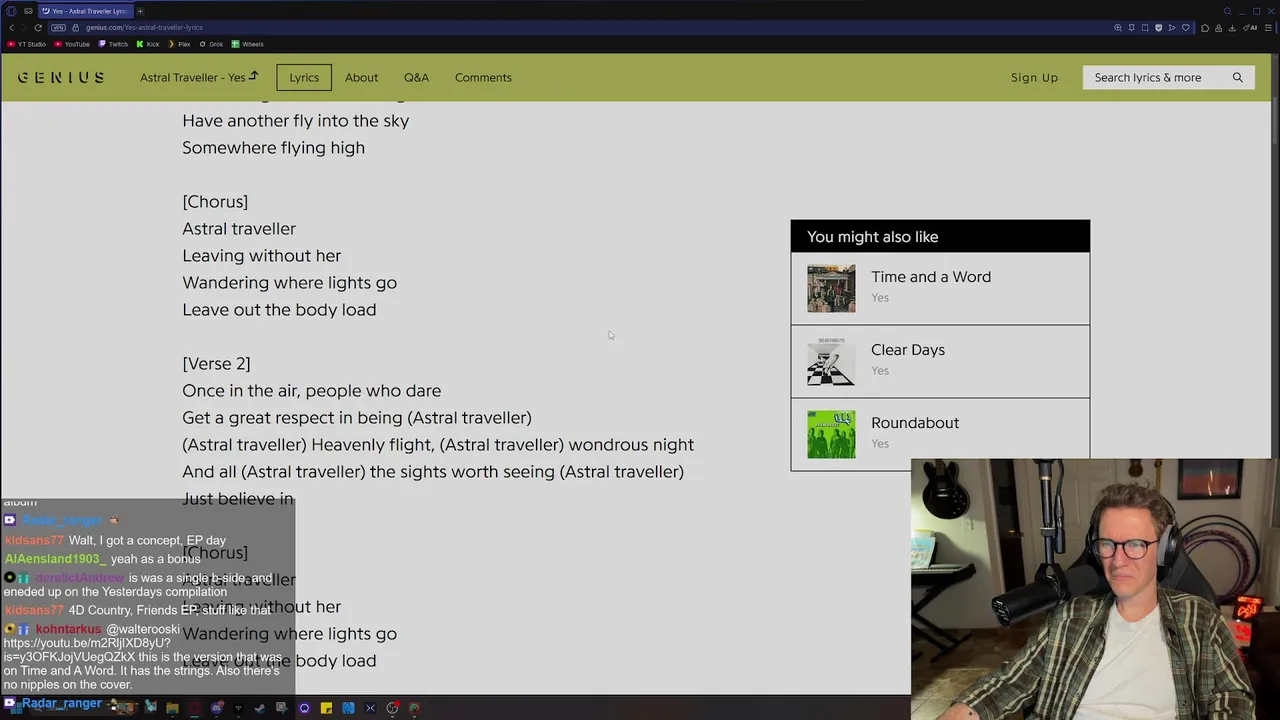
Task: Click the [Verse 2] heading text
Action: [216, 364]
